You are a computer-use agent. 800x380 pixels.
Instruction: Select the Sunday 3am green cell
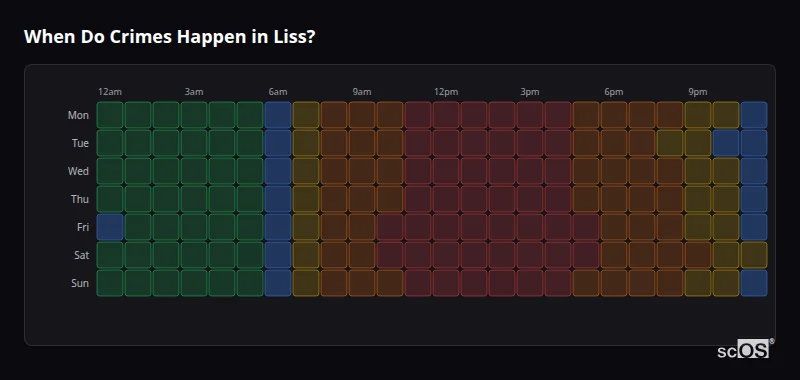coord(194,283)
